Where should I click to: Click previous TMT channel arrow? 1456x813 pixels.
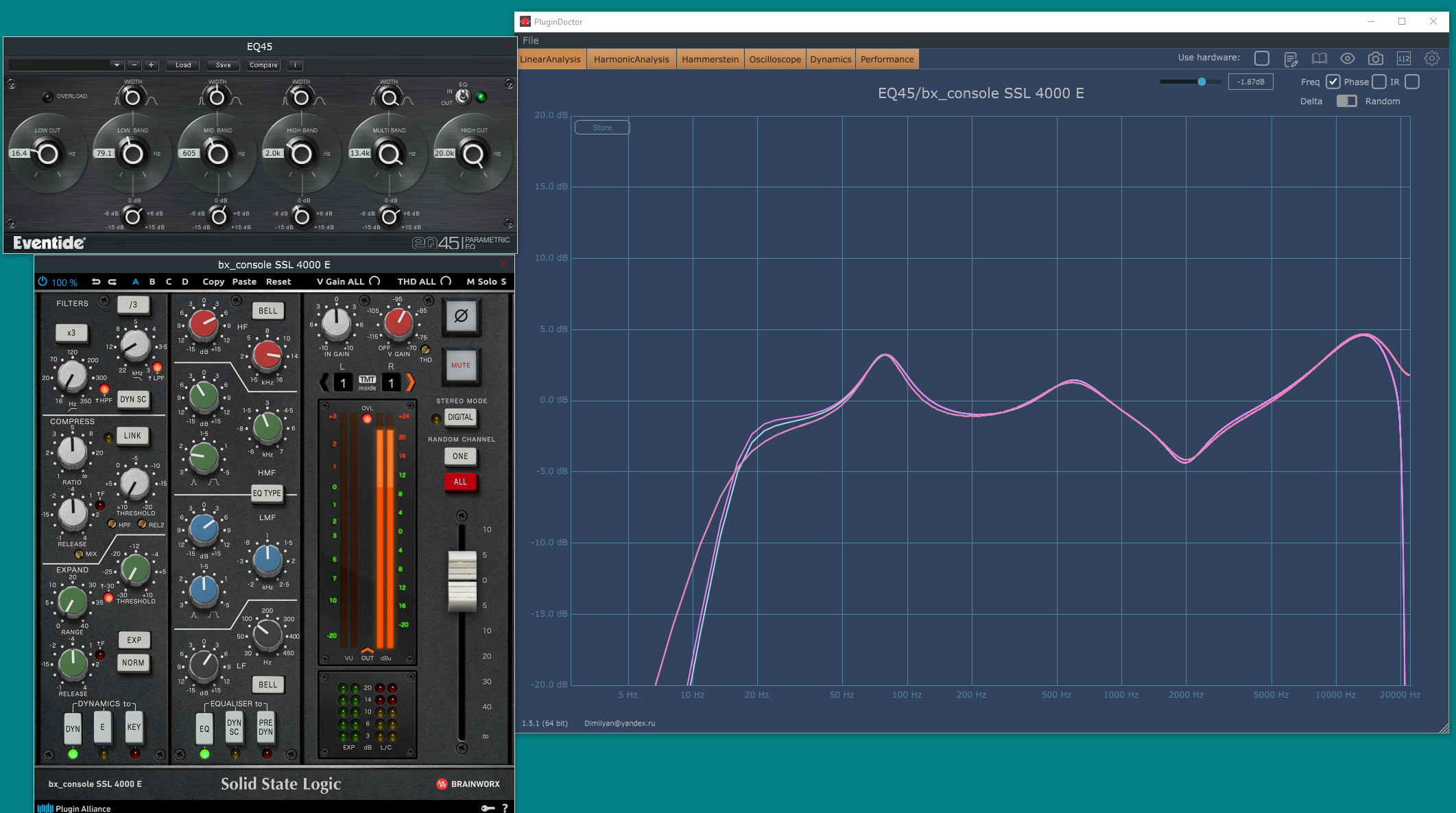pyautogui.click(x=324, y=382)
